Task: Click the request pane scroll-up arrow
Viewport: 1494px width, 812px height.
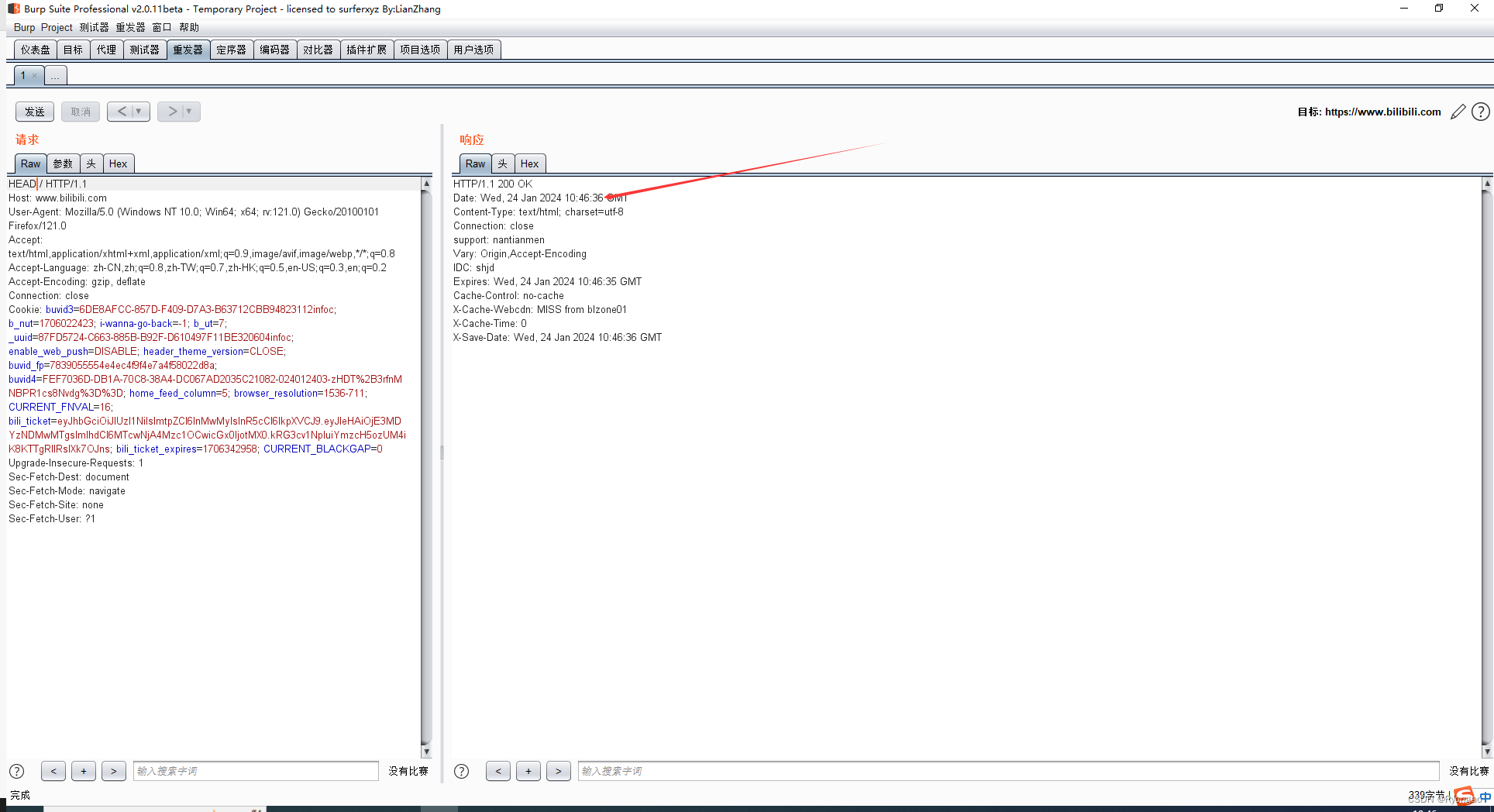Action: [x=426, y=184]
